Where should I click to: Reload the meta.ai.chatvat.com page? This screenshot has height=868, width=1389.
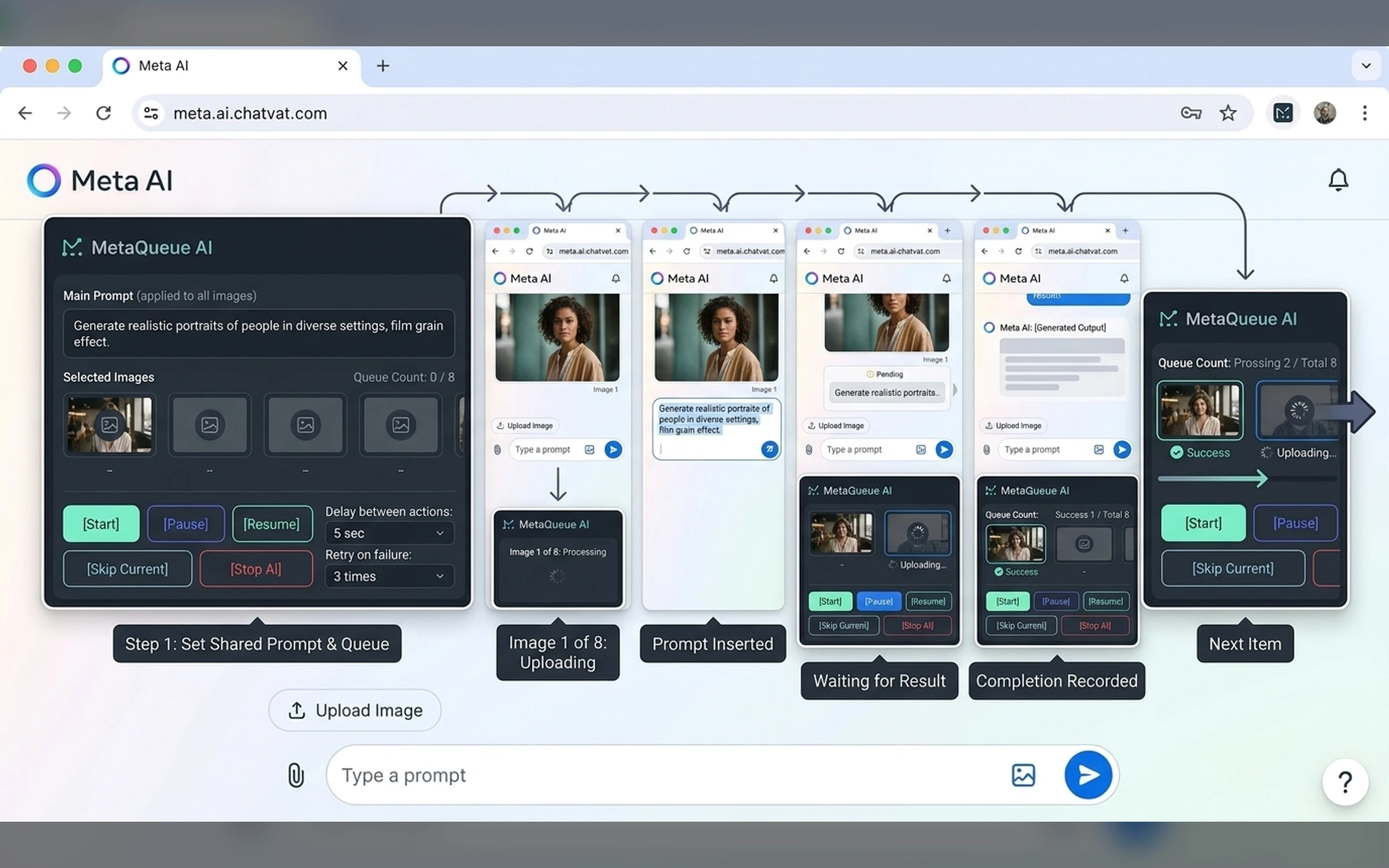click(104, 113)
